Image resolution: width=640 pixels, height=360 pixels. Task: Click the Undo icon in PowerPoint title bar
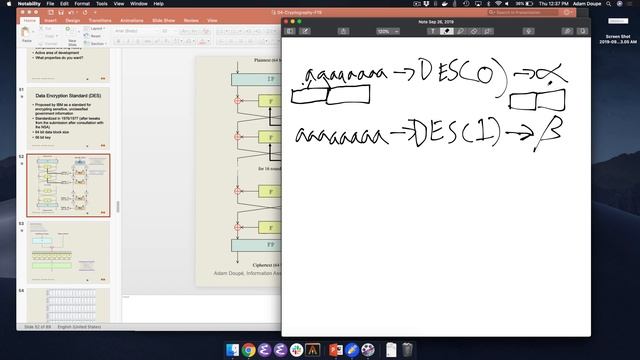72,13
